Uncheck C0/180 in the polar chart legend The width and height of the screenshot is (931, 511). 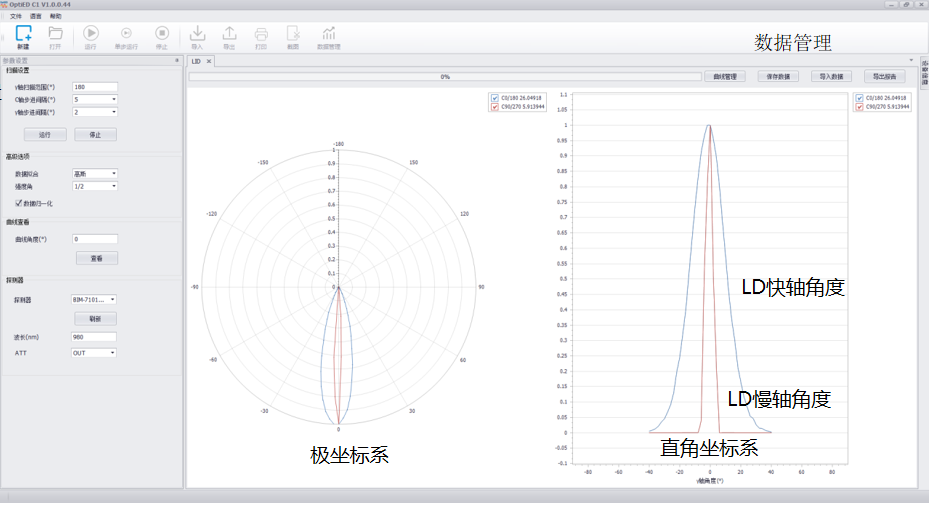(494, 98)
